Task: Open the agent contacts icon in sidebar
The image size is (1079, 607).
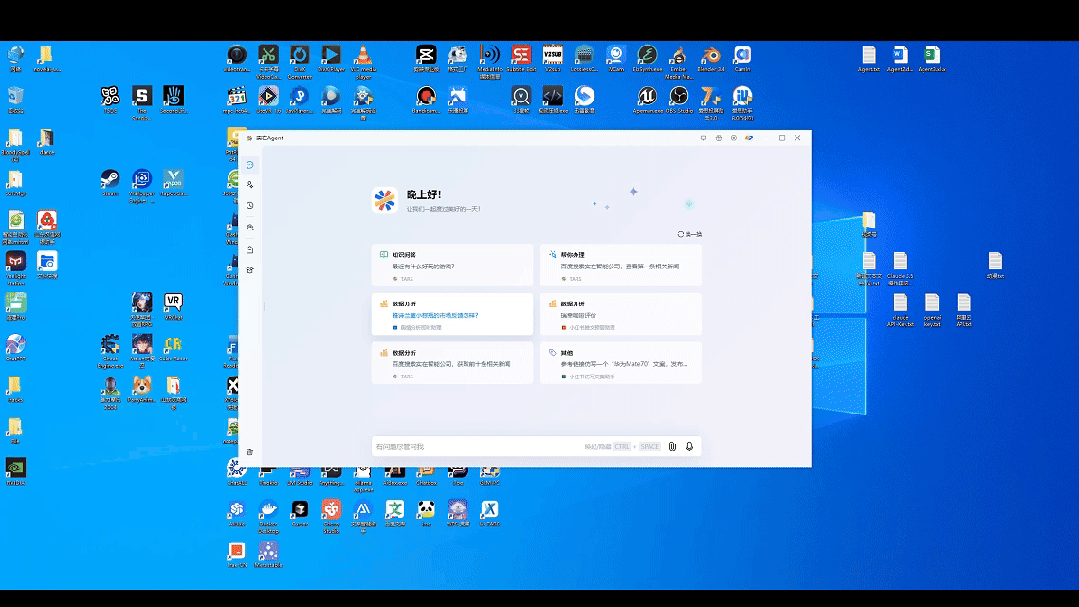Action: [250, 185]
